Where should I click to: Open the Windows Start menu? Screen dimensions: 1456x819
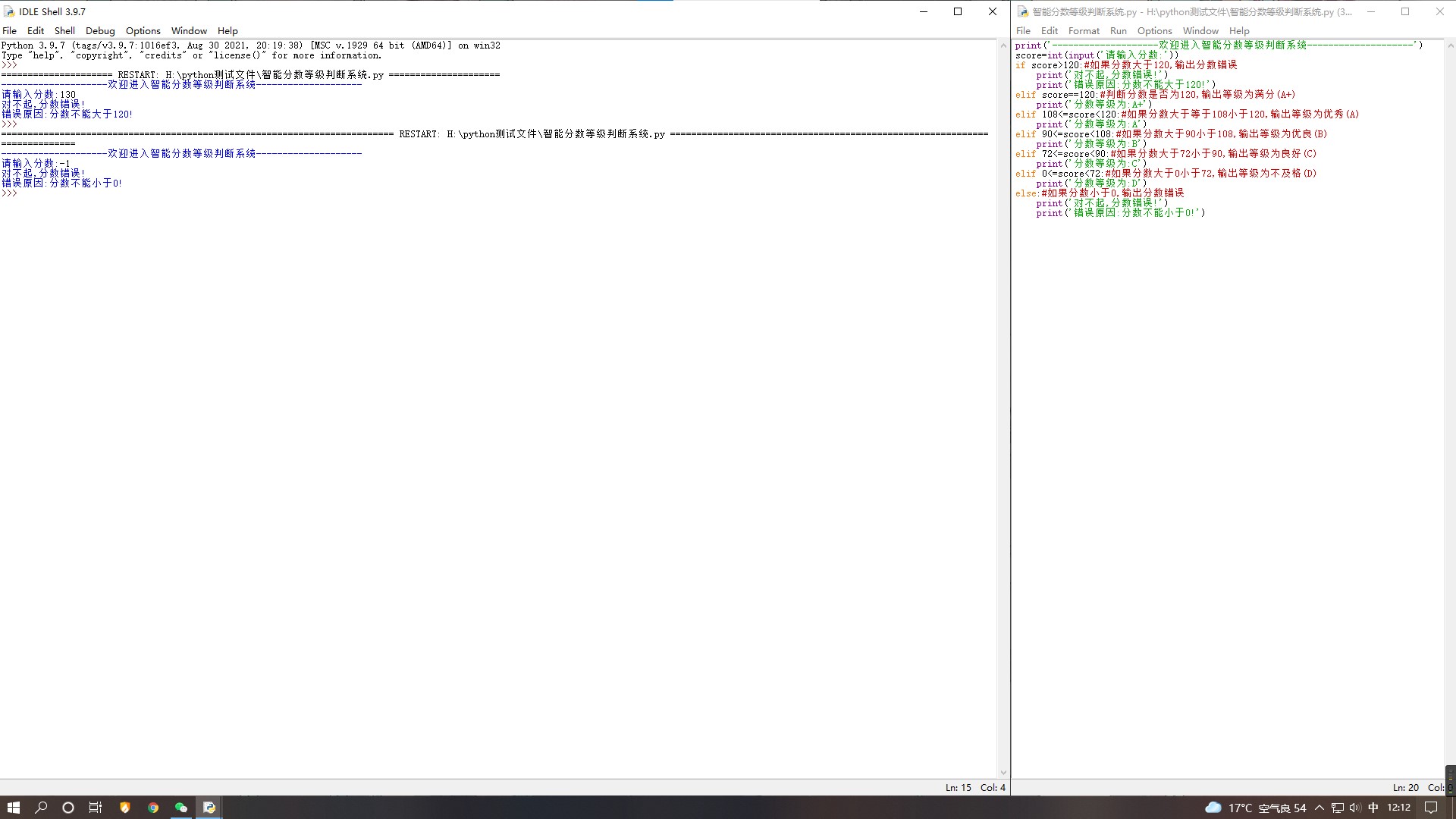(x=13, y=808)
